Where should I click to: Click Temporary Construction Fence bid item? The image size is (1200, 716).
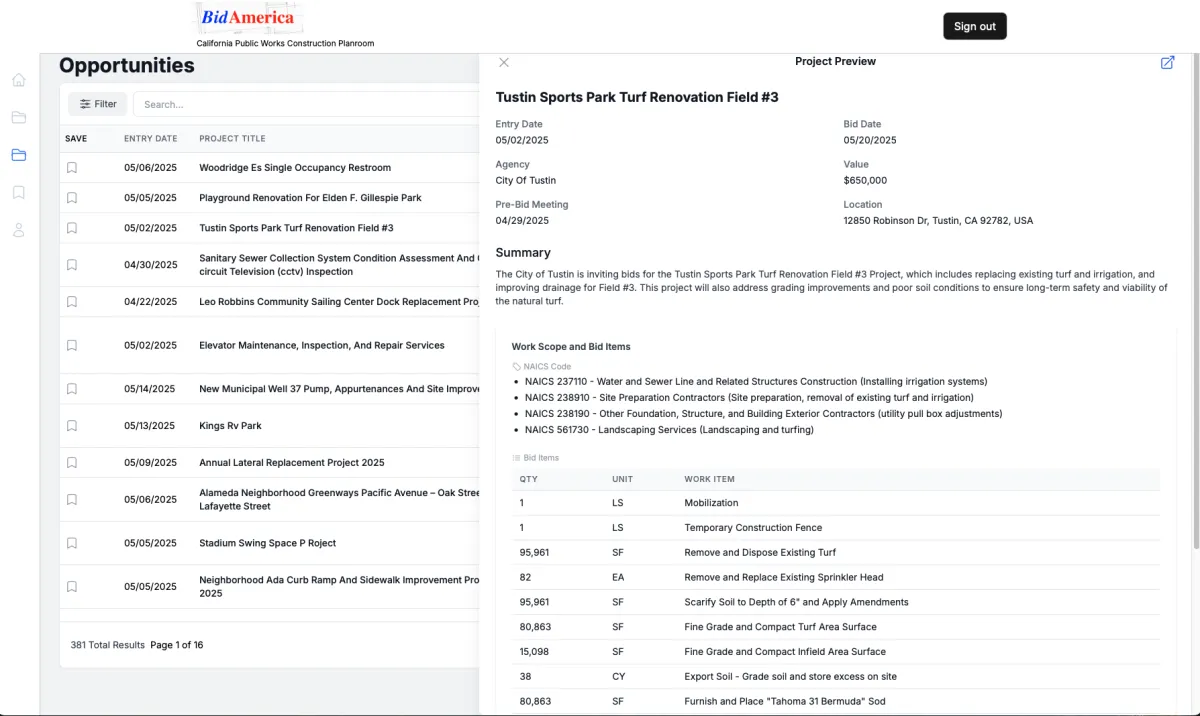pyautogui.click(x=753, y=528)
